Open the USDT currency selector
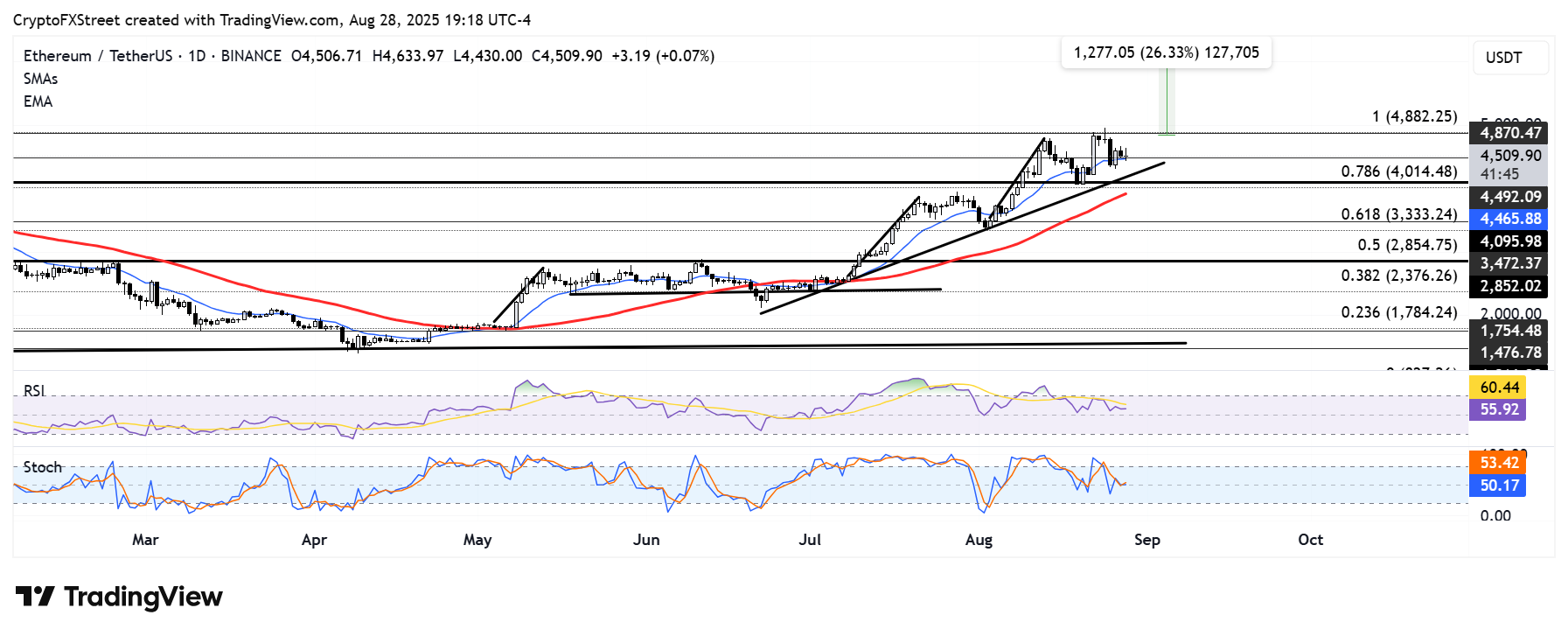This screenshot has width=1568, height=636. pyautogui.click(x=1510, y=58)
